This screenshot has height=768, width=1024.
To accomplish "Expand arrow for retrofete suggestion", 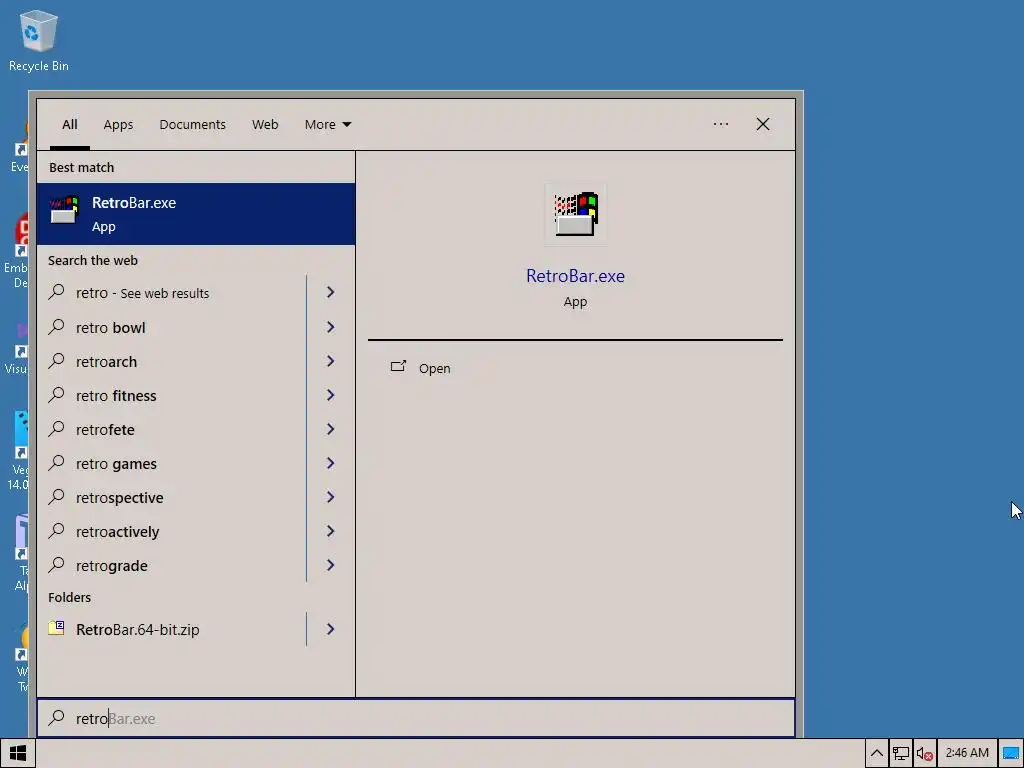I will pos(330,428).
